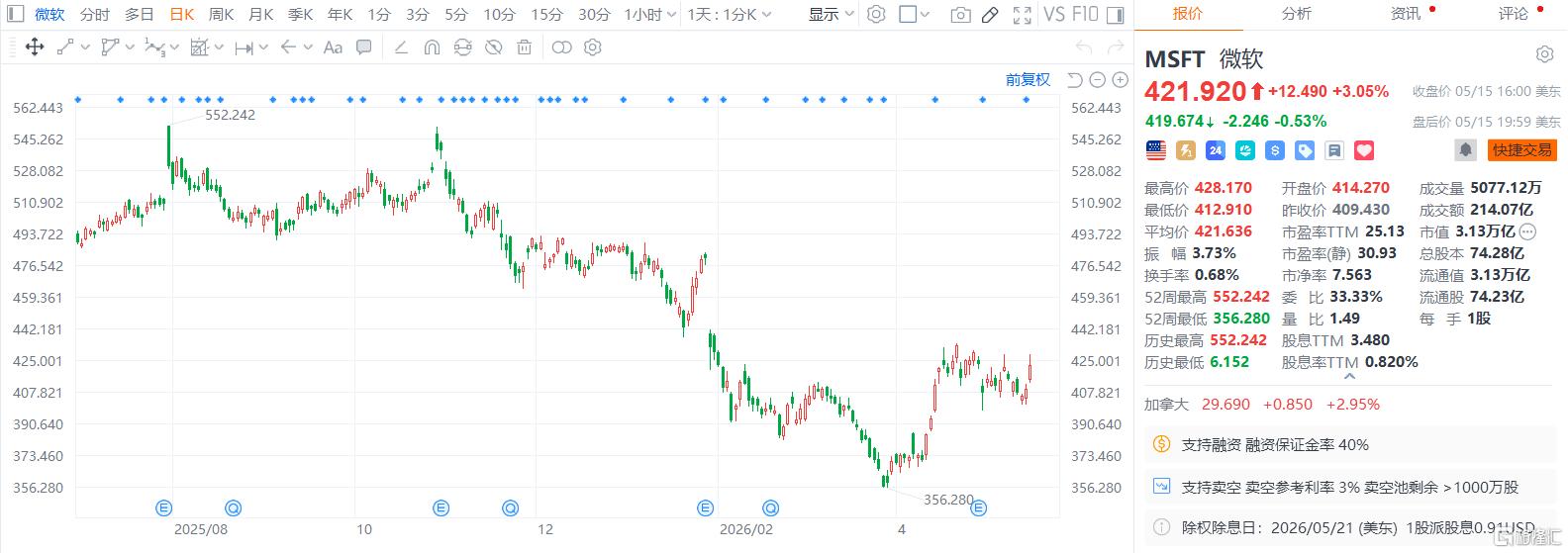
Task: Expand polygon tool options arrow
Action: (129, 46)
